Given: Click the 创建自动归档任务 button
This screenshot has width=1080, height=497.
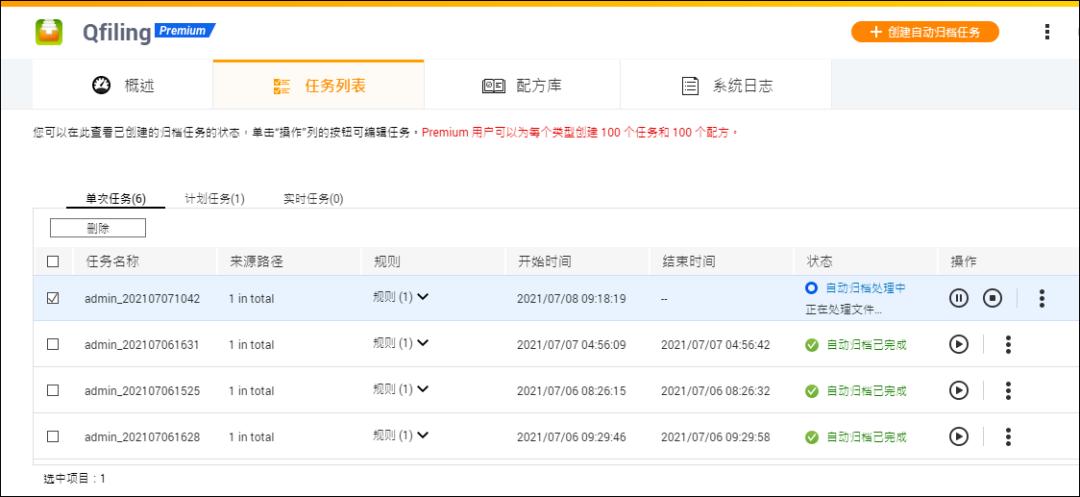Looking at the screenshot, I should (x=925, y=32).
